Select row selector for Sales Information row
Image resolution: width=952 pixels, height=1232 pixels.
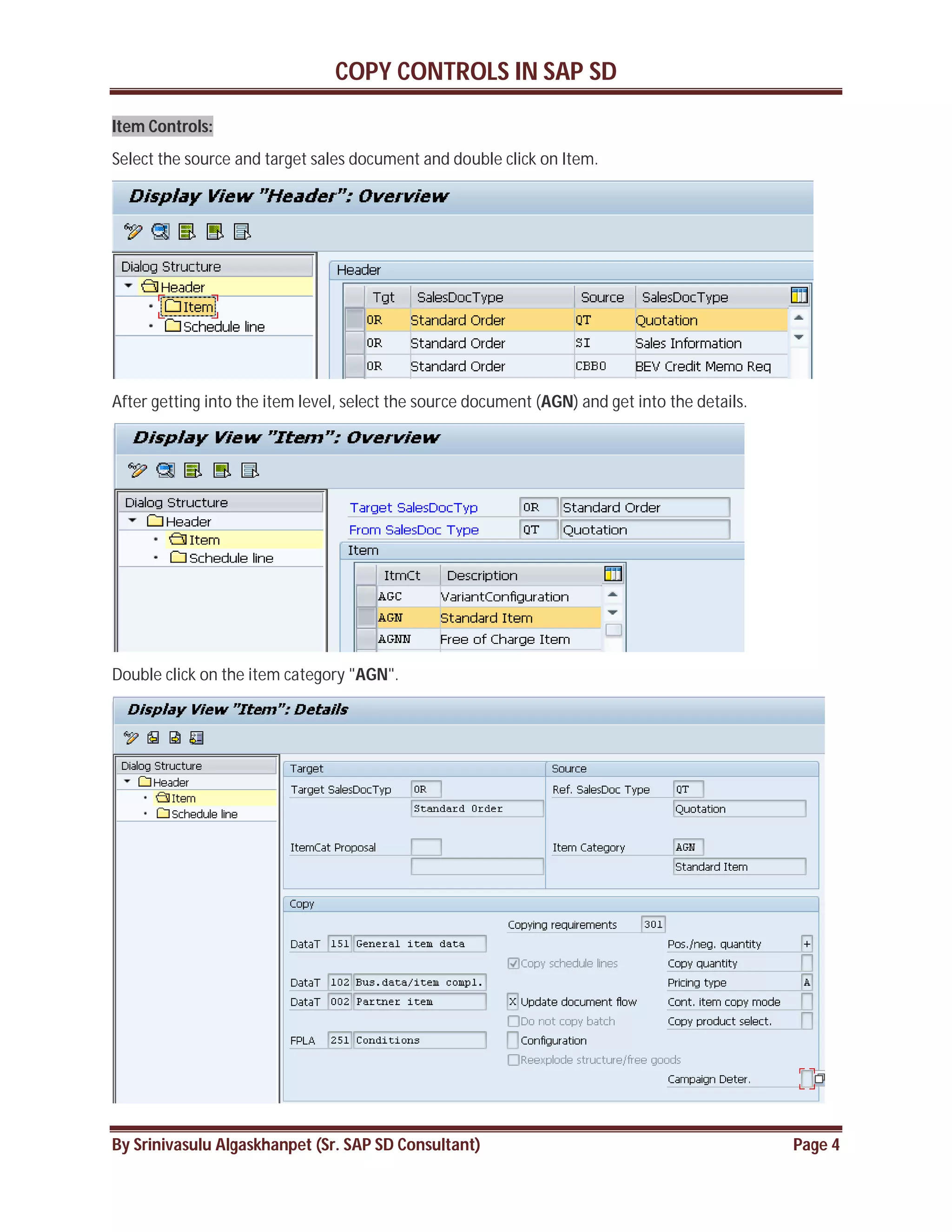[355, 343]
